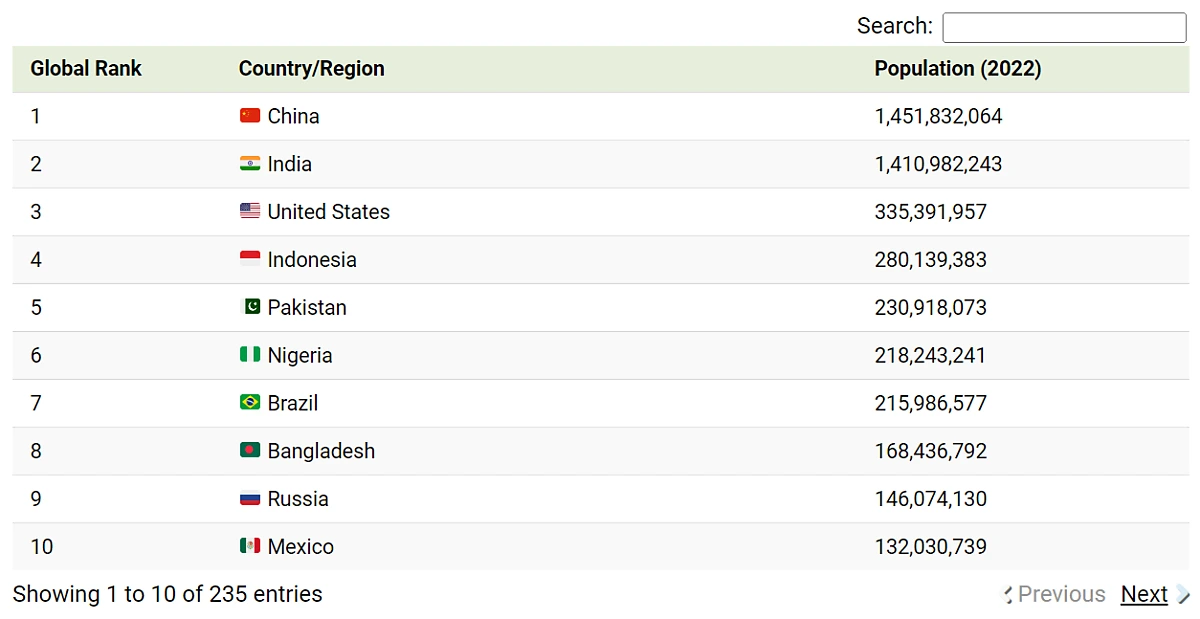The height and width of the screenshot is (619, 1200).
Task: Click the Russia flag icon
Action: coord(250,499)
